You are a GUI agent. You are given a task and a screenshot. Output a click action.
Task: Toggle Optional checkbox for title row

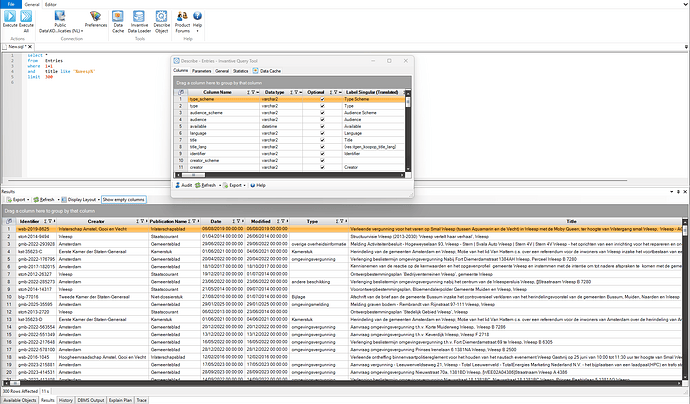(x=322, y=140)
